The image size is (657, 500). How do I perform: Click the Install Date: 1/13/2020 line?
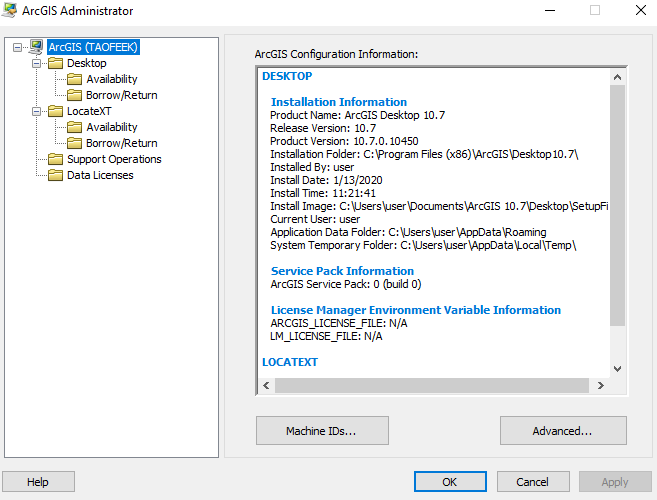coord(326,180)
